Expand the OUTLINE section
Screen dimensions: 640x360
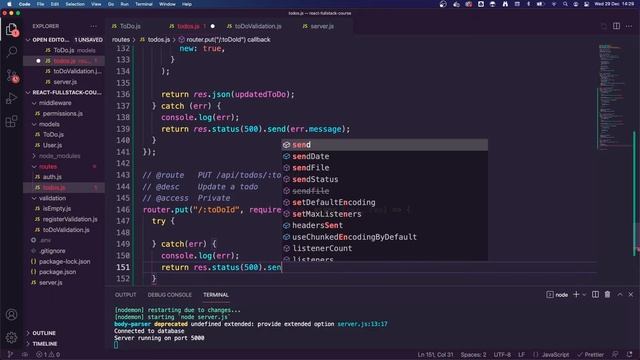(44, 333)
